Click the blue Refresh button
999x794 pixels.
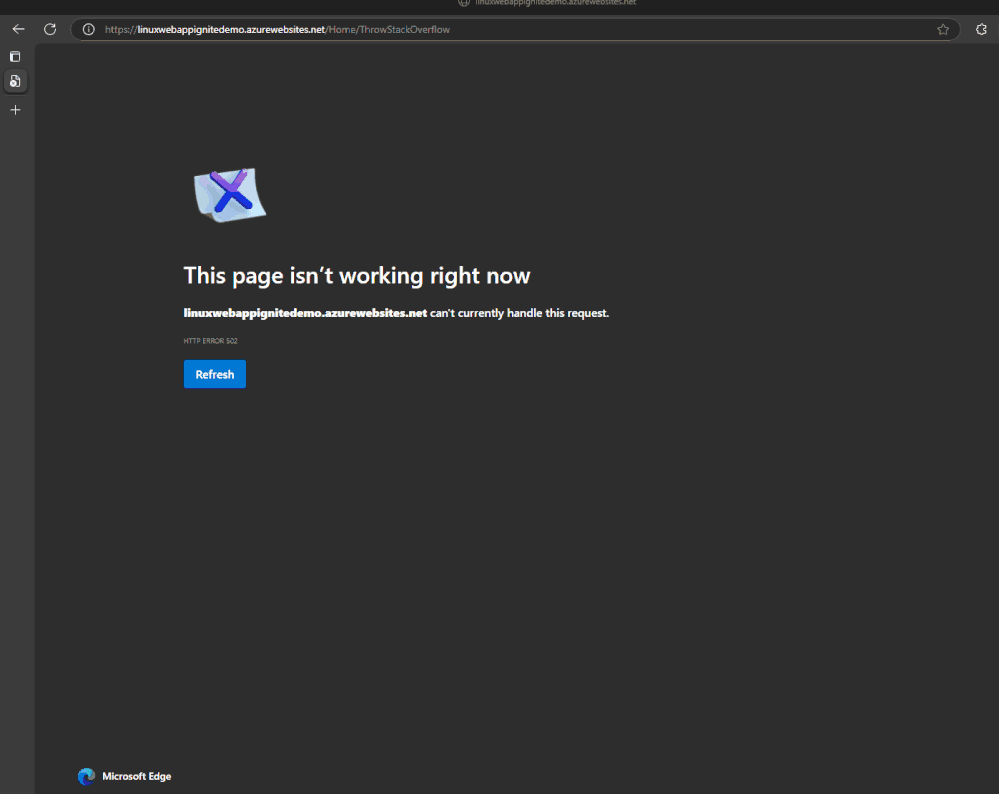215,374
